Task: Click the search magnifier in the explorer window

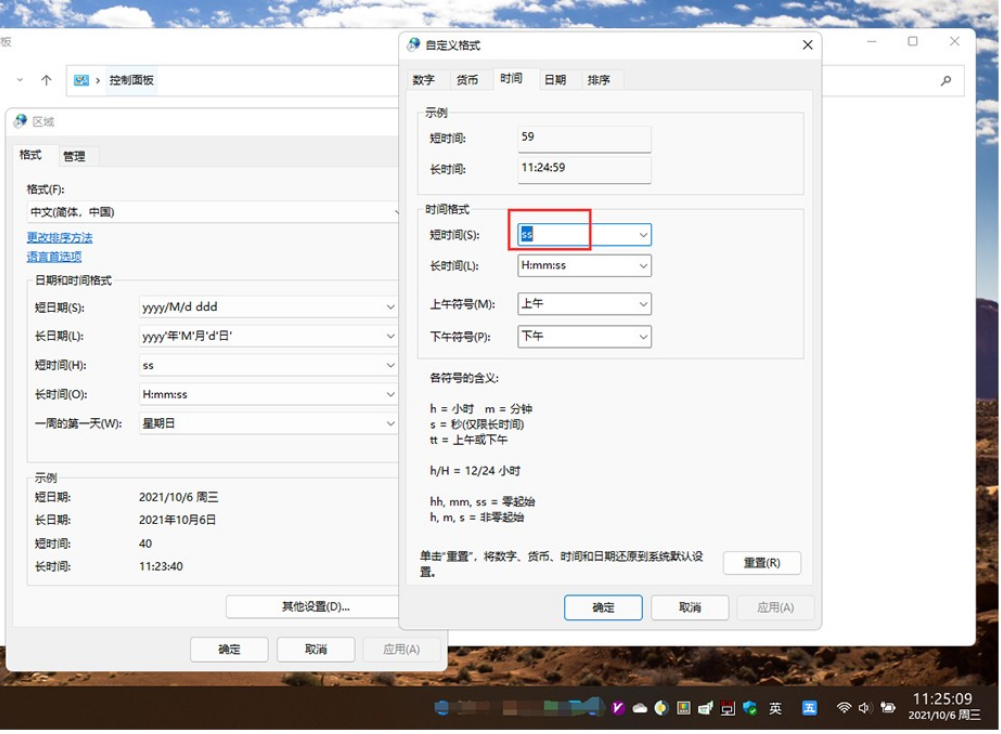Action: point(946,80)
